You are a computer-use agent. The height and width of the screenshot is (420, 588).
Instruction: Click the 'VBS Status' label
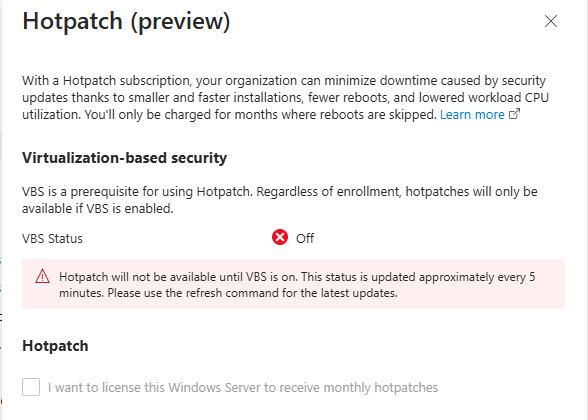click(x=52, y=238)
